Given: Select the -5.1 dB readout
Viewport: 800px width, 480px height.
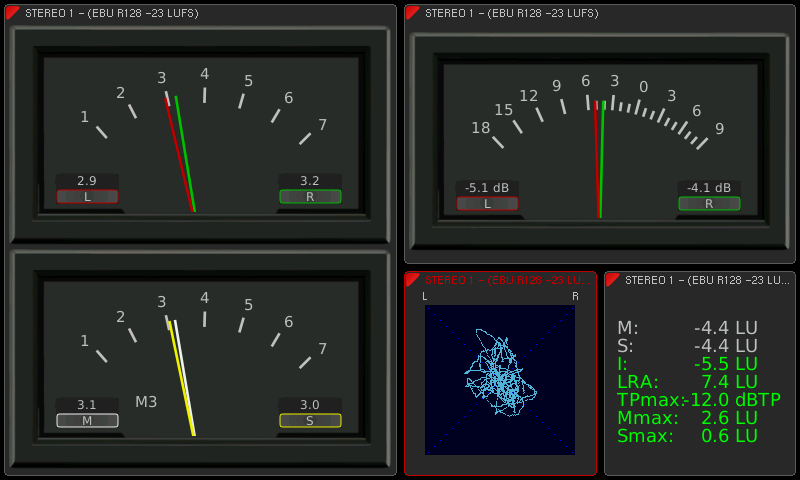Looking at the screenshot, I should (487, 188).
